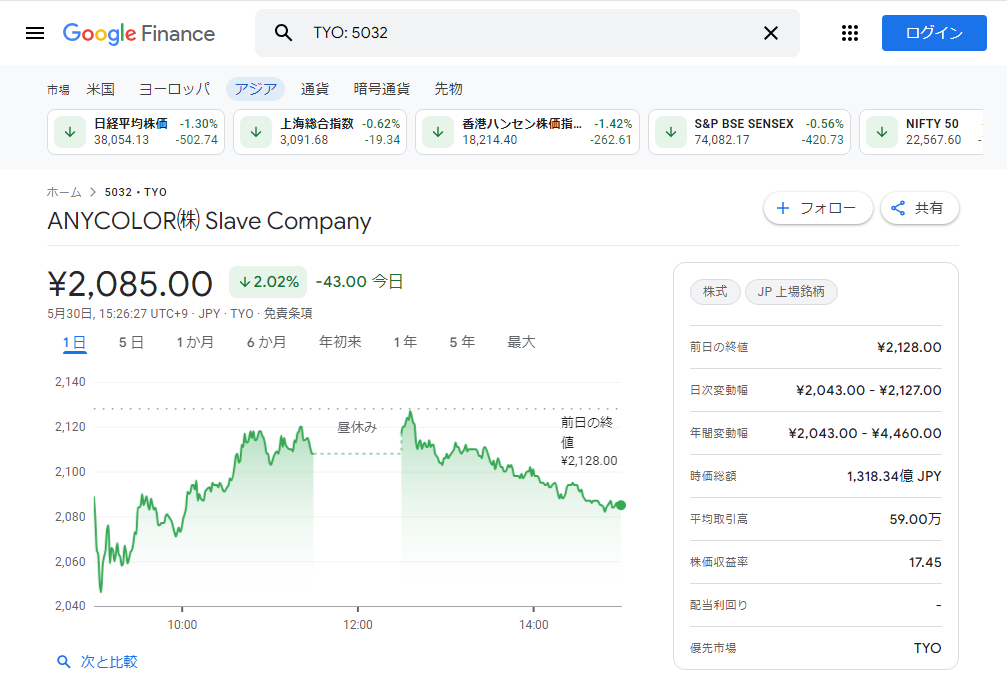Image resolution: width=1007 pixels, height=678 pixels.
Task: Switch chart range to 年初来
Action: pyautogui.click(x=340, y=342)
